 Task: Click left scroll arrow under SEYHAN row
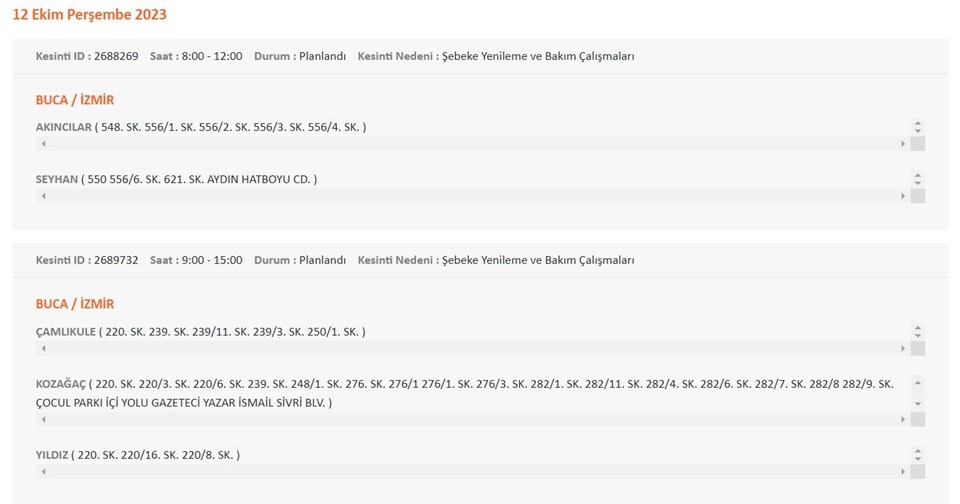[42, 196]
